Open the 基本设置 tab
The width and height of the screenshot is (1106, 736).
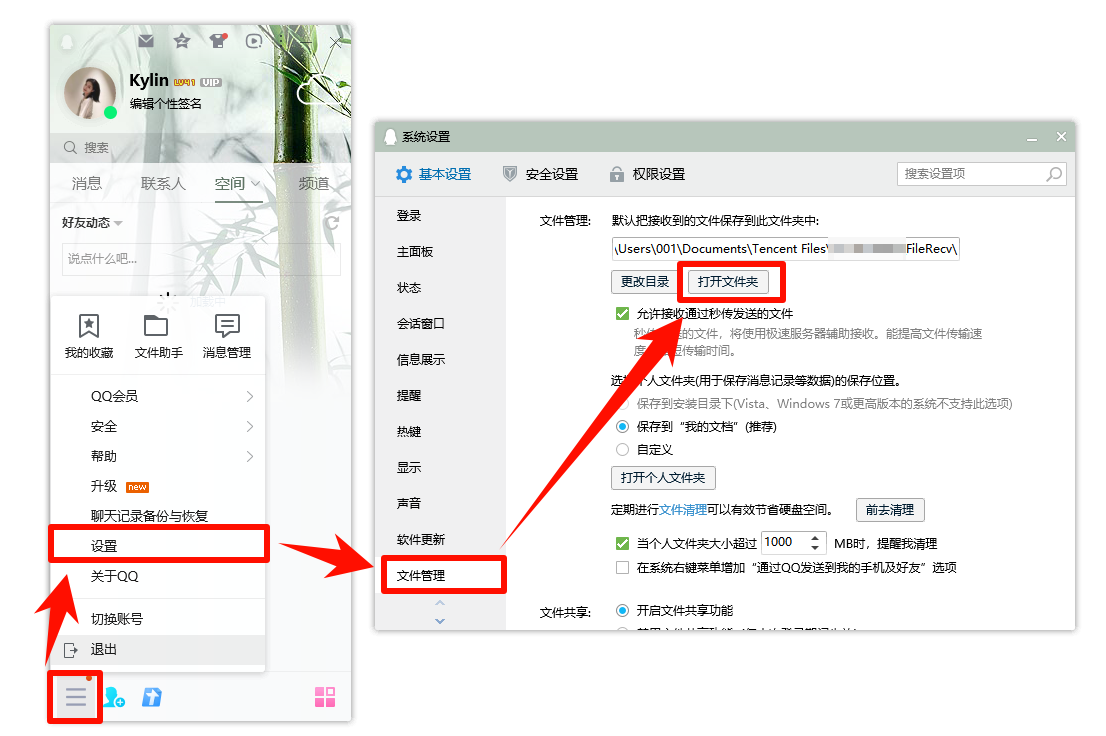click(433, 174)
